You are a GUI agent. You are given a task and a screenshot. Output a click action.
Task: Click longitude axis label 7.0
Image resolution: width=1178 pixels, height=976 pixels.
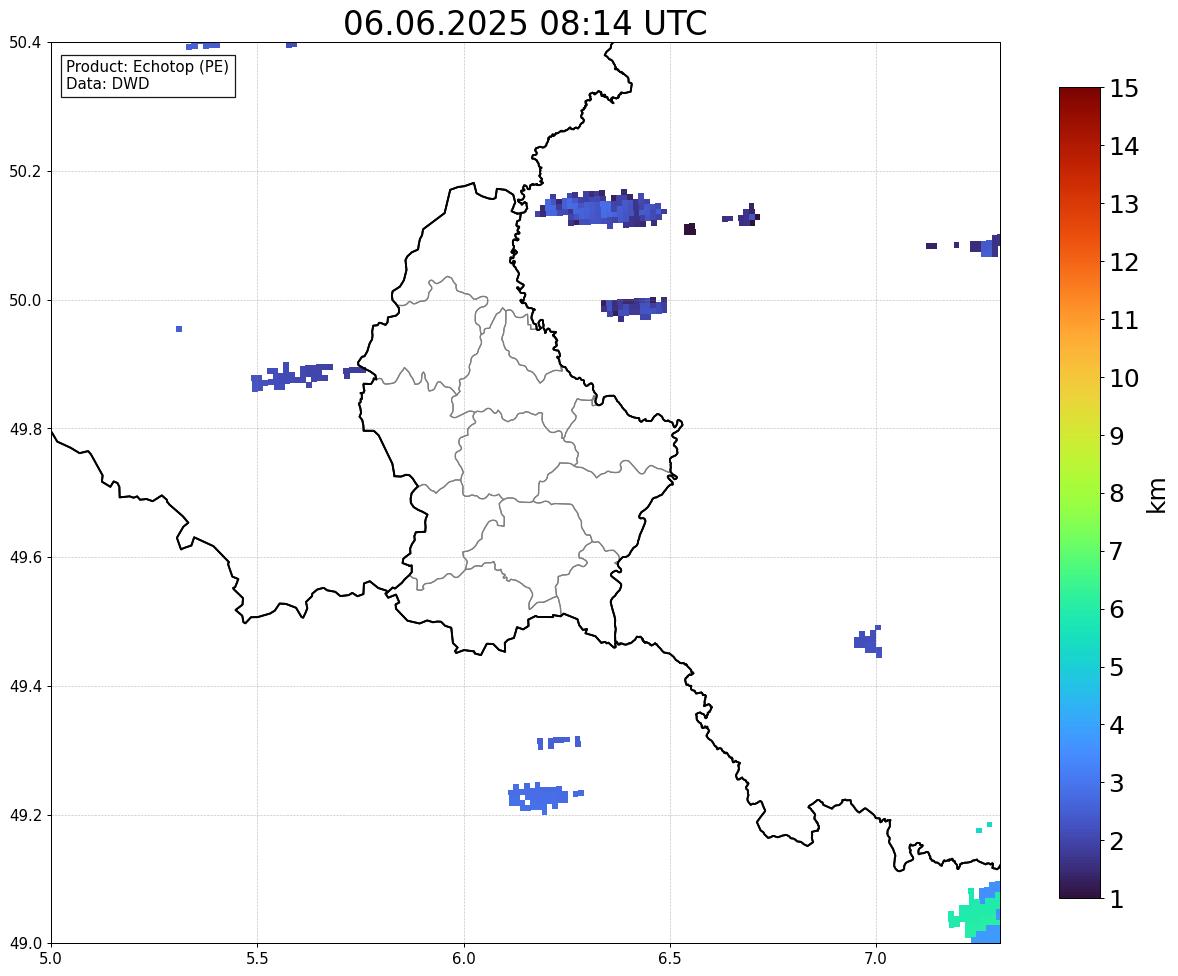pyautogui.click(x=877, y=959)
